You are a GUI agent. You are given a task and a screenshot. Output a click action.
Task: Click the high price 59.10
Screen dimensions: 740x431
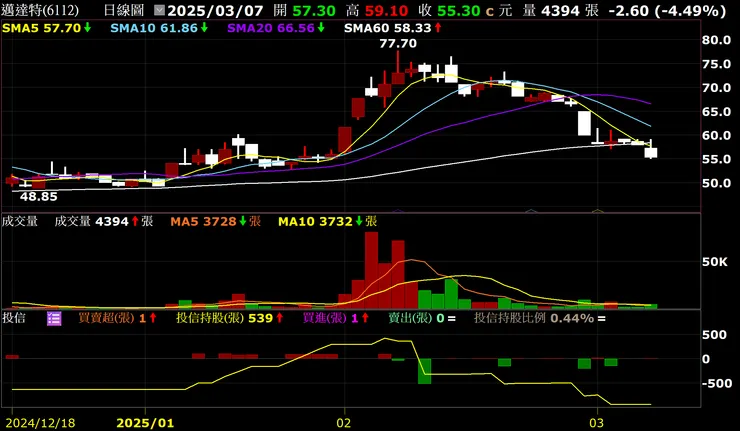point(387,10)
